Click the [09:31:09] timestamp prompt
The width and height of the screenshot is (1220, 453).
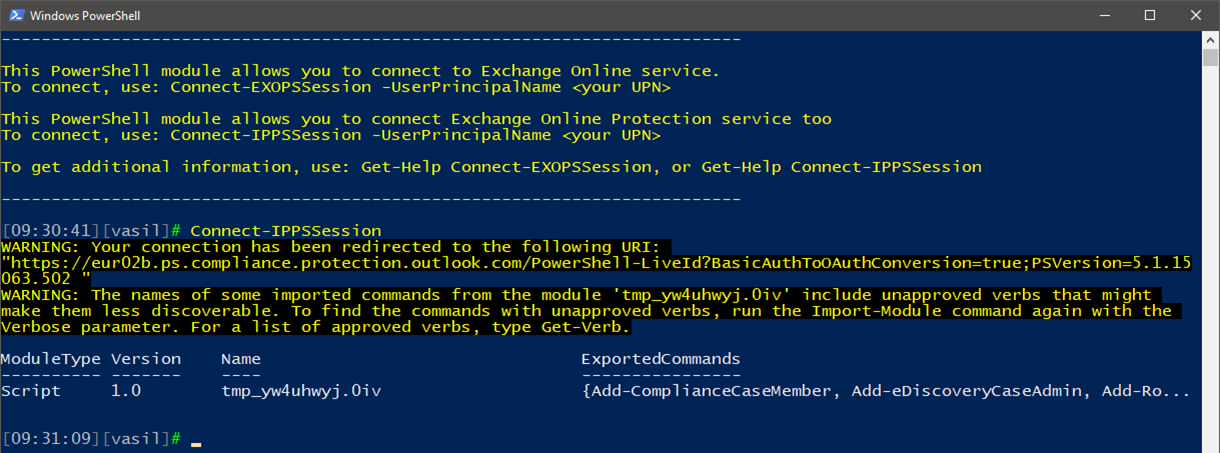coord(51,439)
